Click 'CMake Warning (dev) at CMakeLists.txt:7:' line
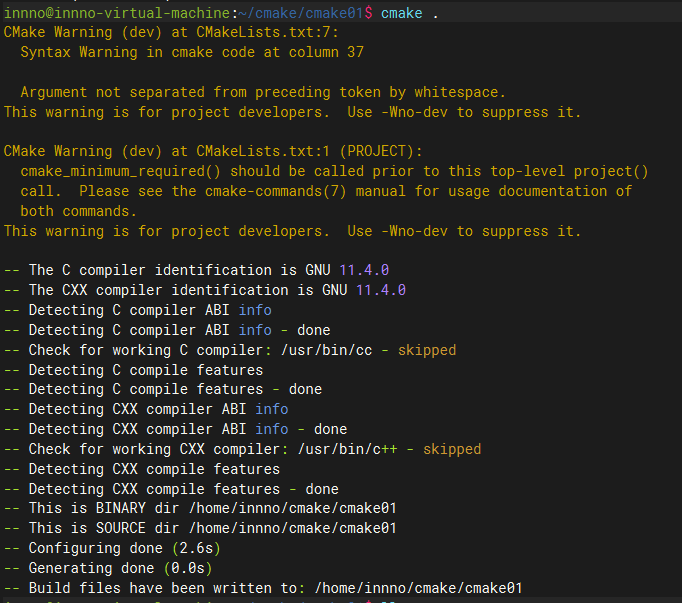This screenshot has height=603, width=682. pyautogui.click(x=171, y=32)
